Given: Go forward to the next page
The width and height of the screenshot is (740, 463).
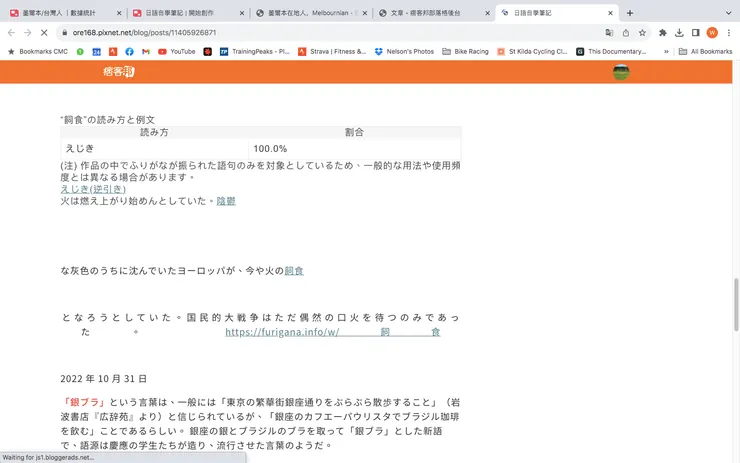Looking at the screenshot, I should (27, 33).
